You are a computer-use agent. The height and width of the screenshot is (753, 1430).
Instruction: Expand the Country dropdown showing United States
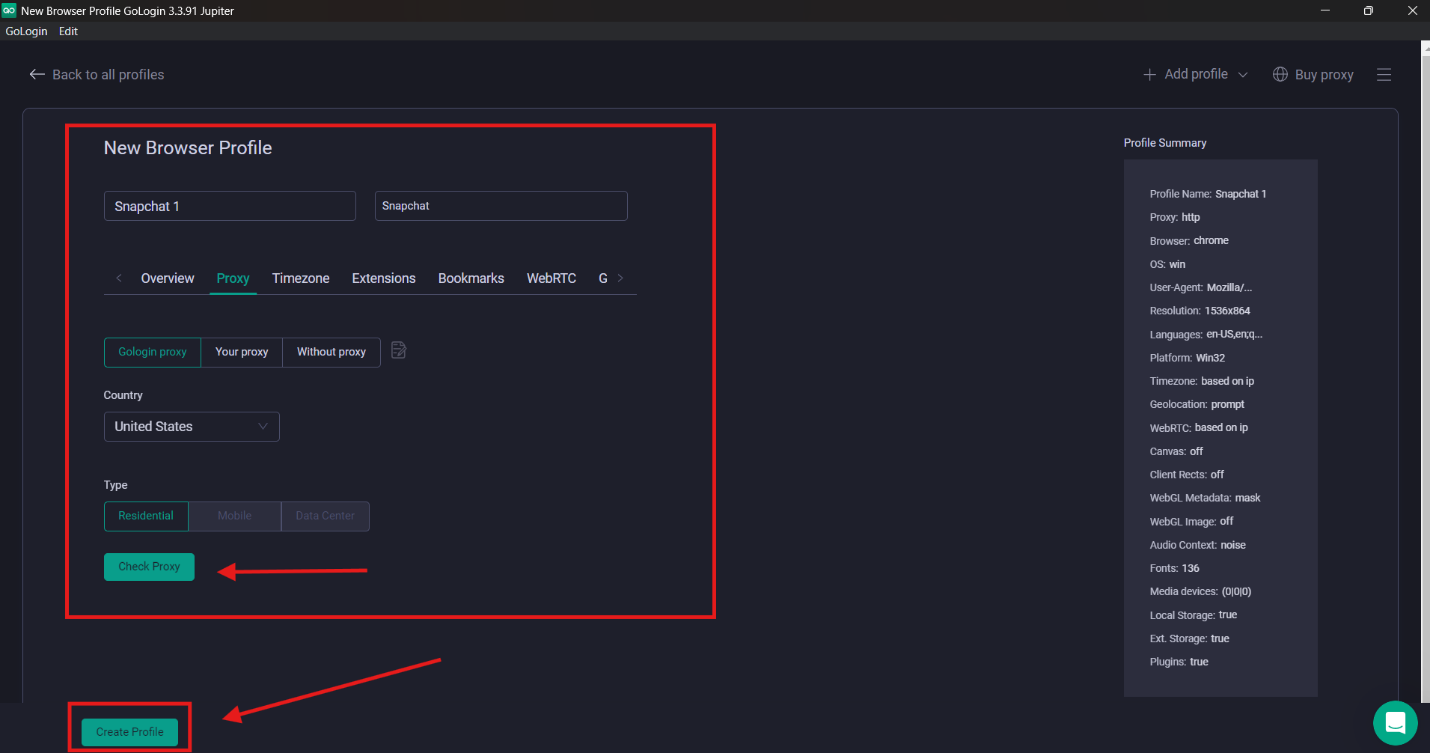point(191,427)
